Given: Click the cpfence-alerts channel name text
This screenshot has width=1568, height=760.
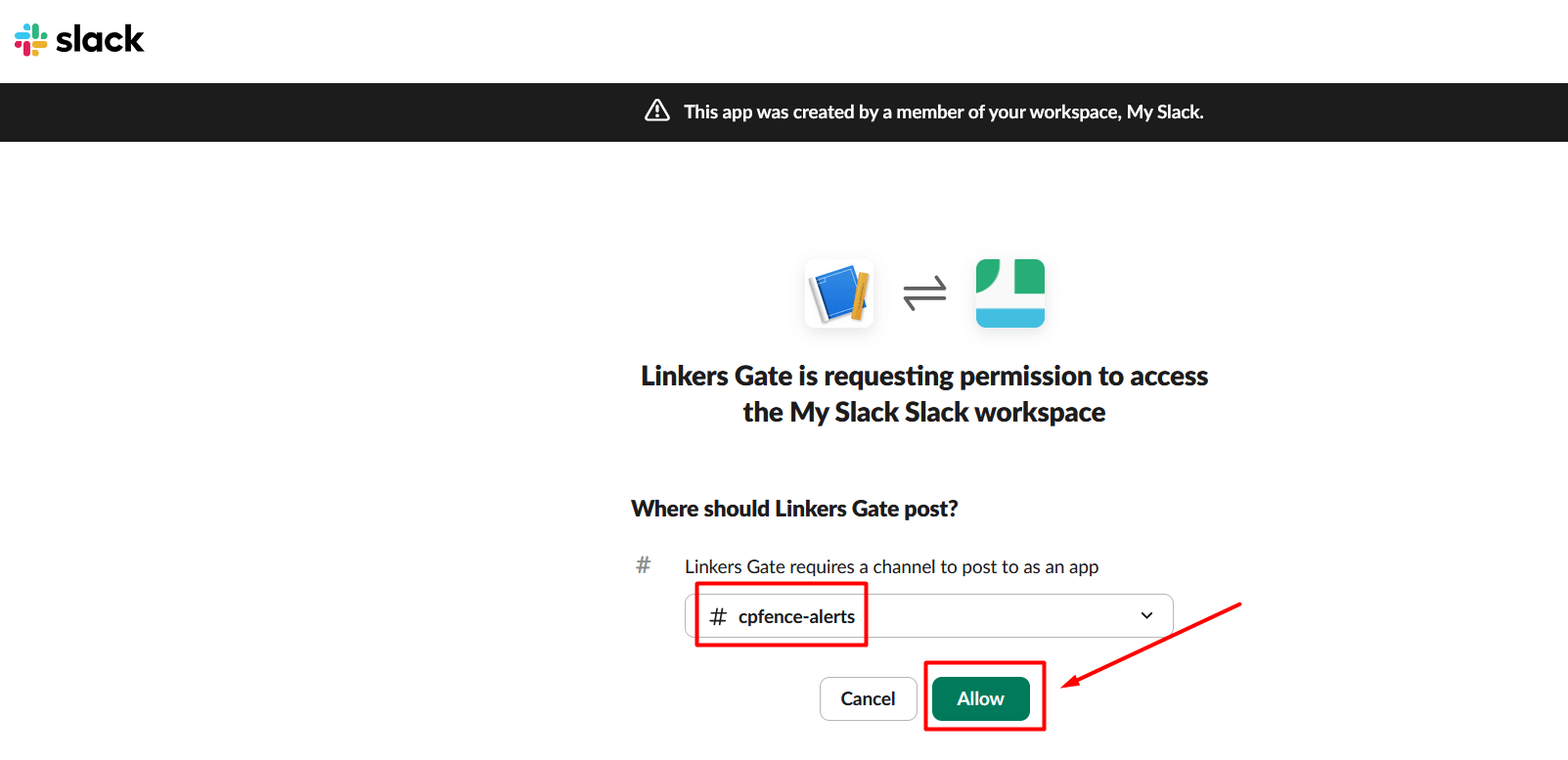Looking at the screenshot, I should [796, 616].
